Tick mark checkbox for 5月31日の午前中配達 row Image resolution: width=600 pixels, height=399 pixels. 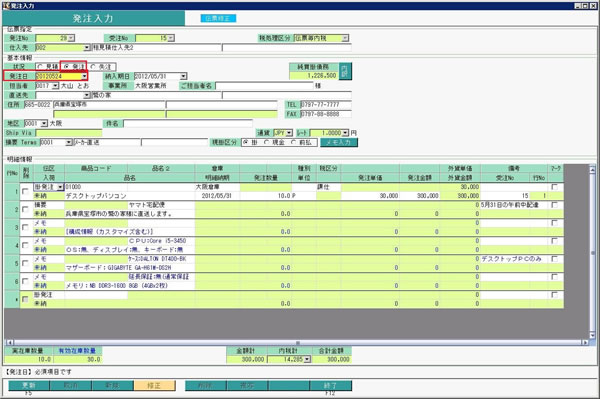pos(554,205)
